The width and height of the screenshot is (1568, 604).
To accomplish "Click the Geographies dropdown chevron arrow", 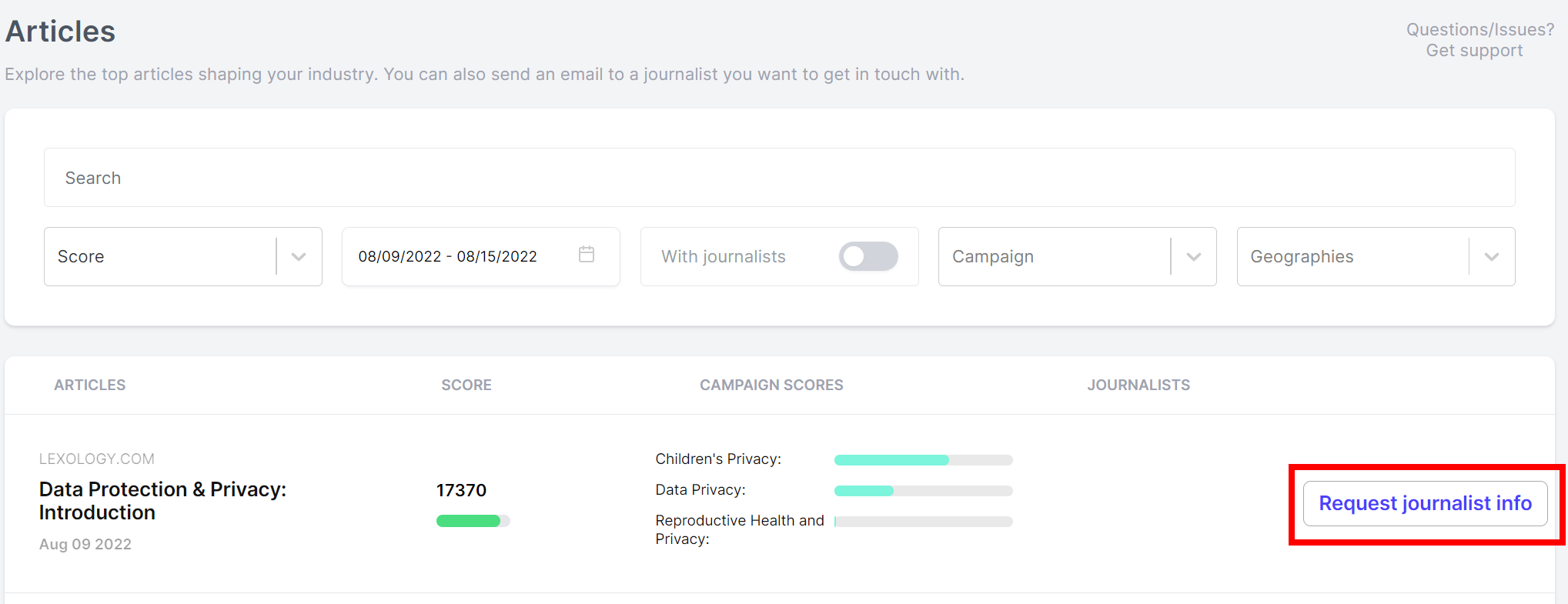I will coord(1492,257).
